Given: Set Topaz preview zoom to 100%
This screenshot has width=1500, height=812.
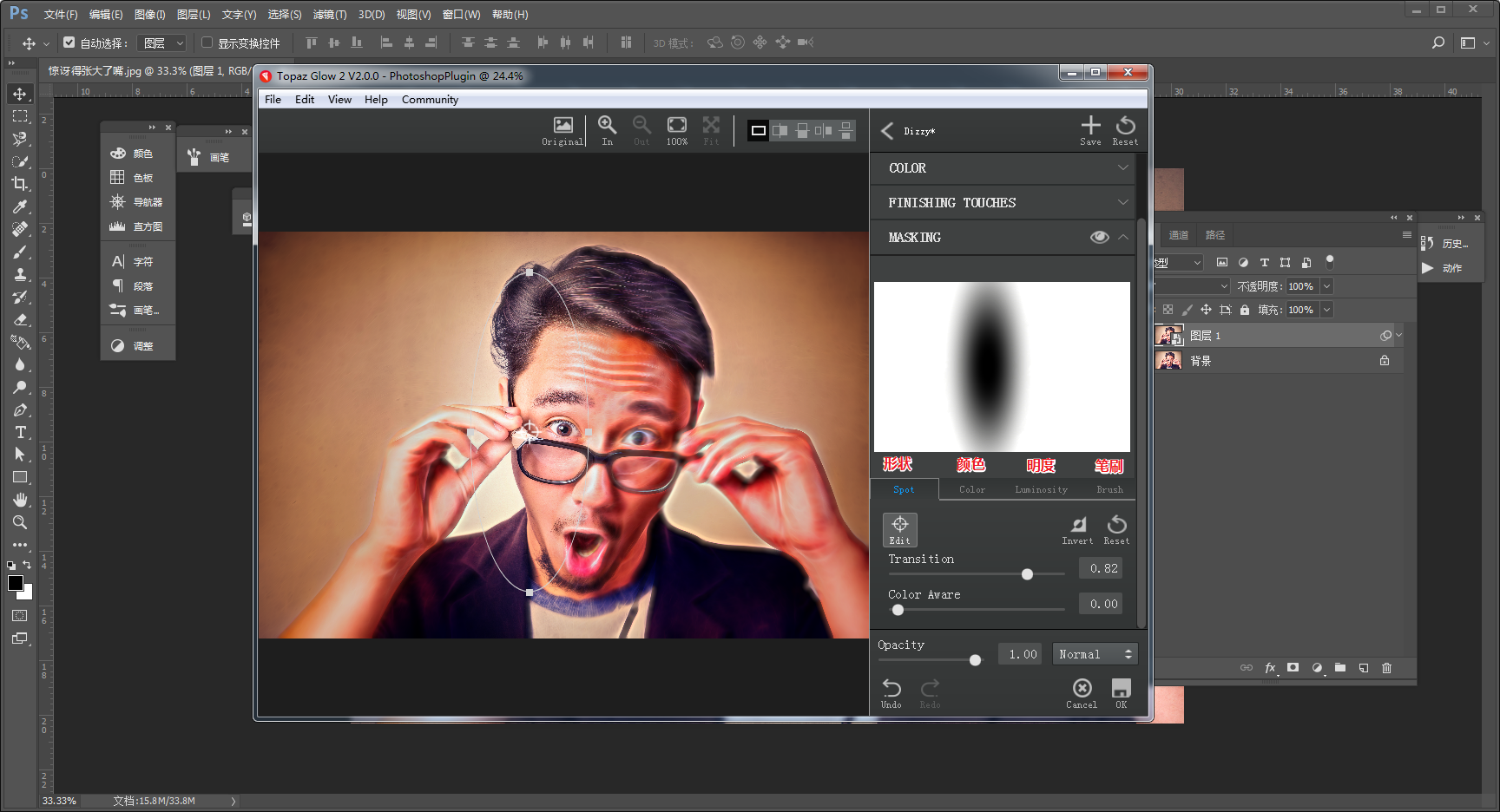Looking at the screenshot, I should 677,131.
